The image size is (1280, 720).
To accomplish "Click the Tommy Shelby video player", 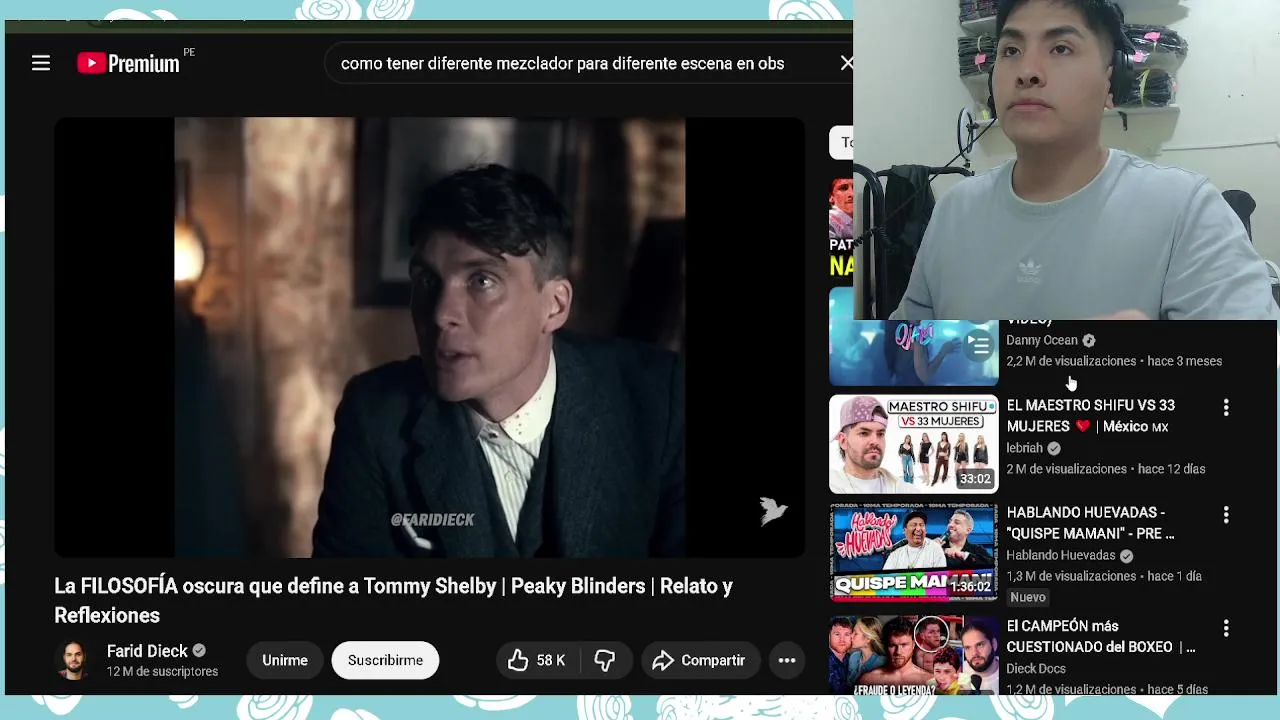I will (x=429, y=337).
